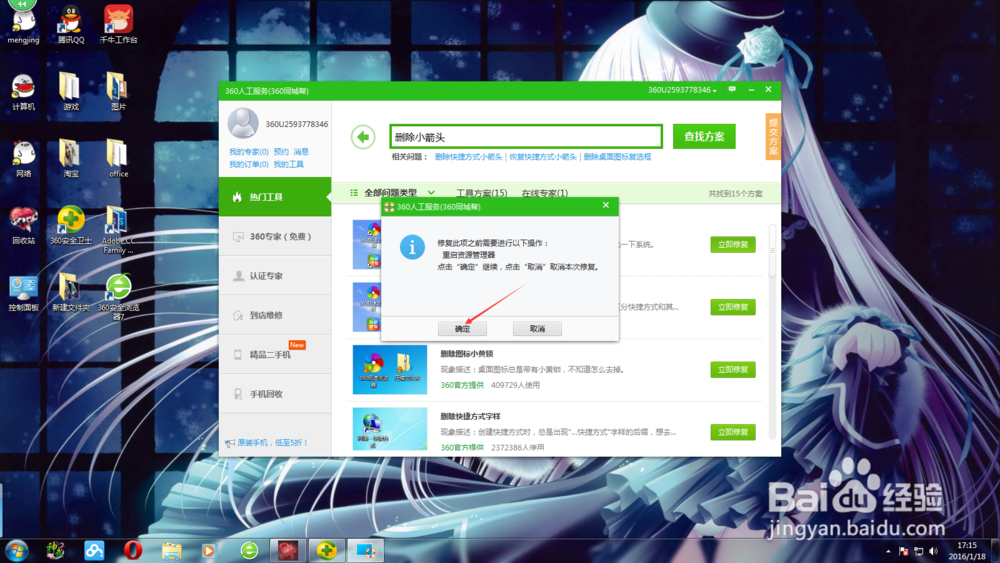This screenshot has height=563, width=1000.
Task: Select the 淘宝 folder icon
Action: point(70,159)
